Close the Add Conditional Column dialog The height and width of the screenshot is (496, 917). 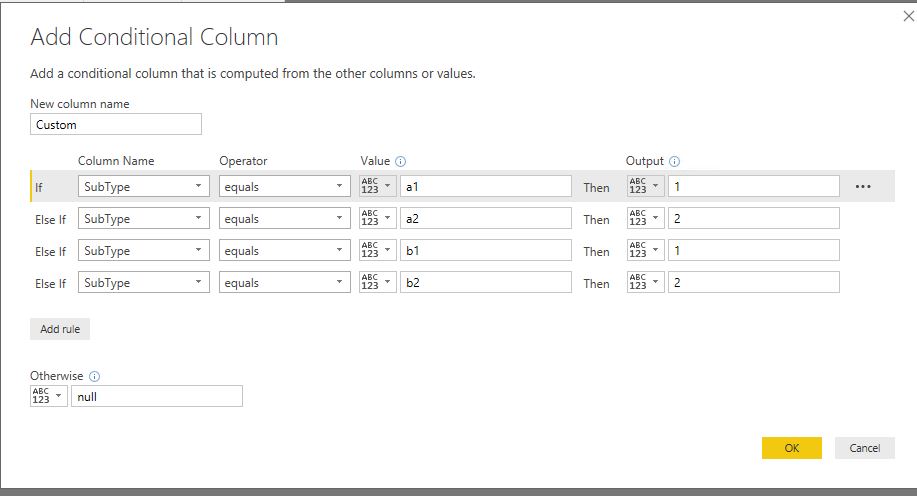pos(908,16)
